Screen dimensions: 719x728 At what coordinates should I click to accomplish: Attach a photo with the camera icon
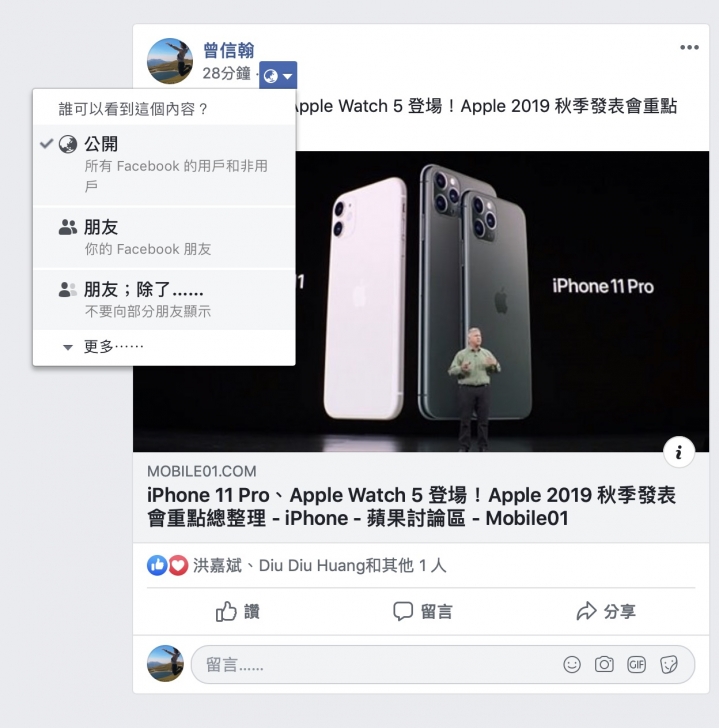(604, 665)
